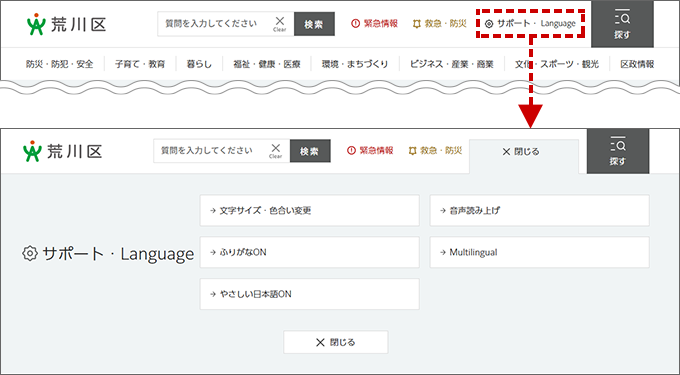Open the 区政情報 navigation item
680x375 pixels.
pyautogui.click(x=637, y=64)
